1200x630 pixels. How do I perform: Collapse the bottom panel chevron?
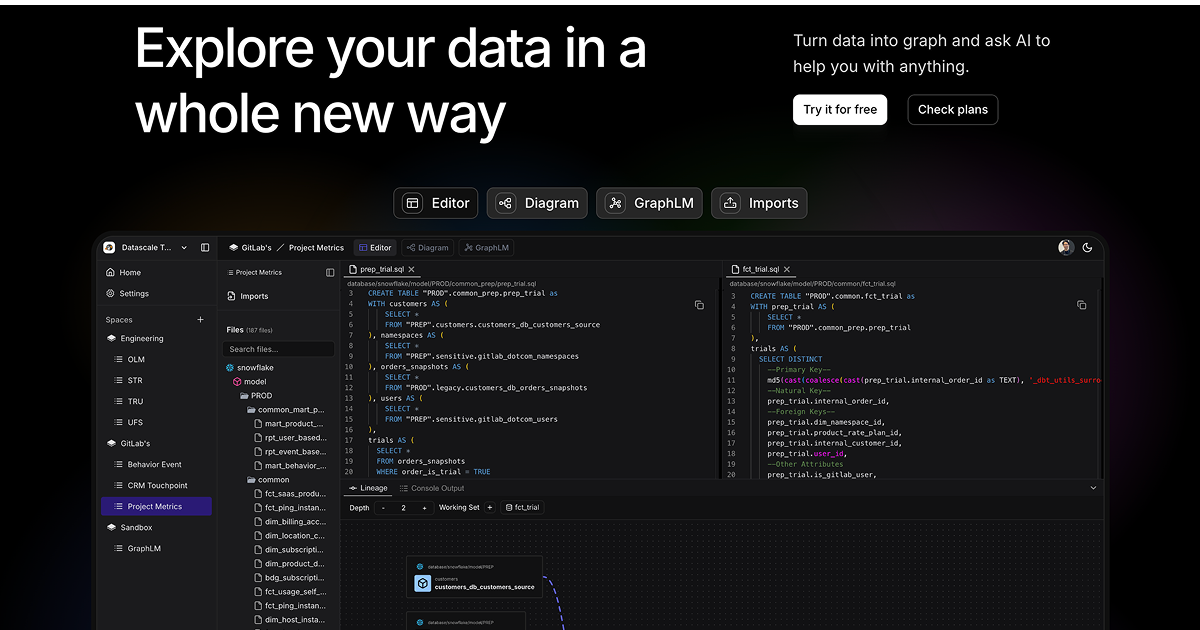pyautogui.click(x=1093, y=488)
